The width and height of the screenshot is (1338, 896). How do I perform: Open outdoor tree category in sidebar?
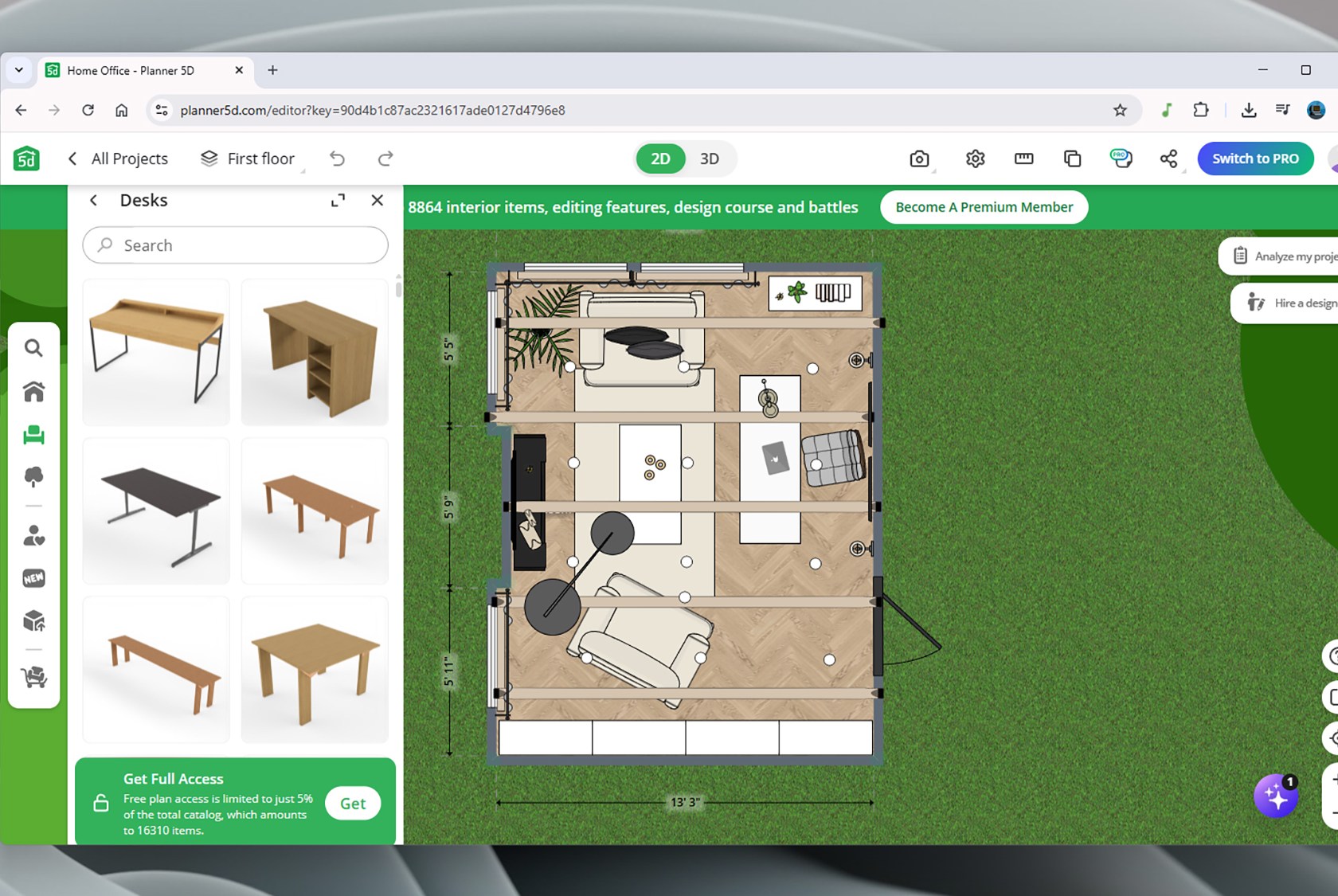click(33, 476)
